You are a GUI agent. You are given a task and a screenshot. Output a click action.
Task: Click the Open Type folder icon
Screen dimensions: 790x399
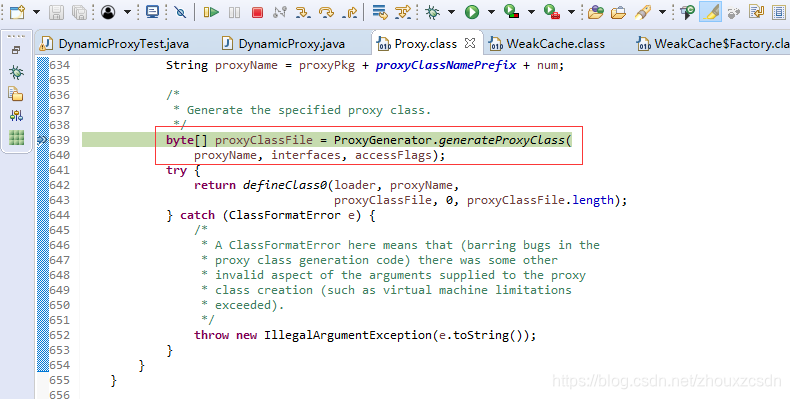tap(596, 12)
